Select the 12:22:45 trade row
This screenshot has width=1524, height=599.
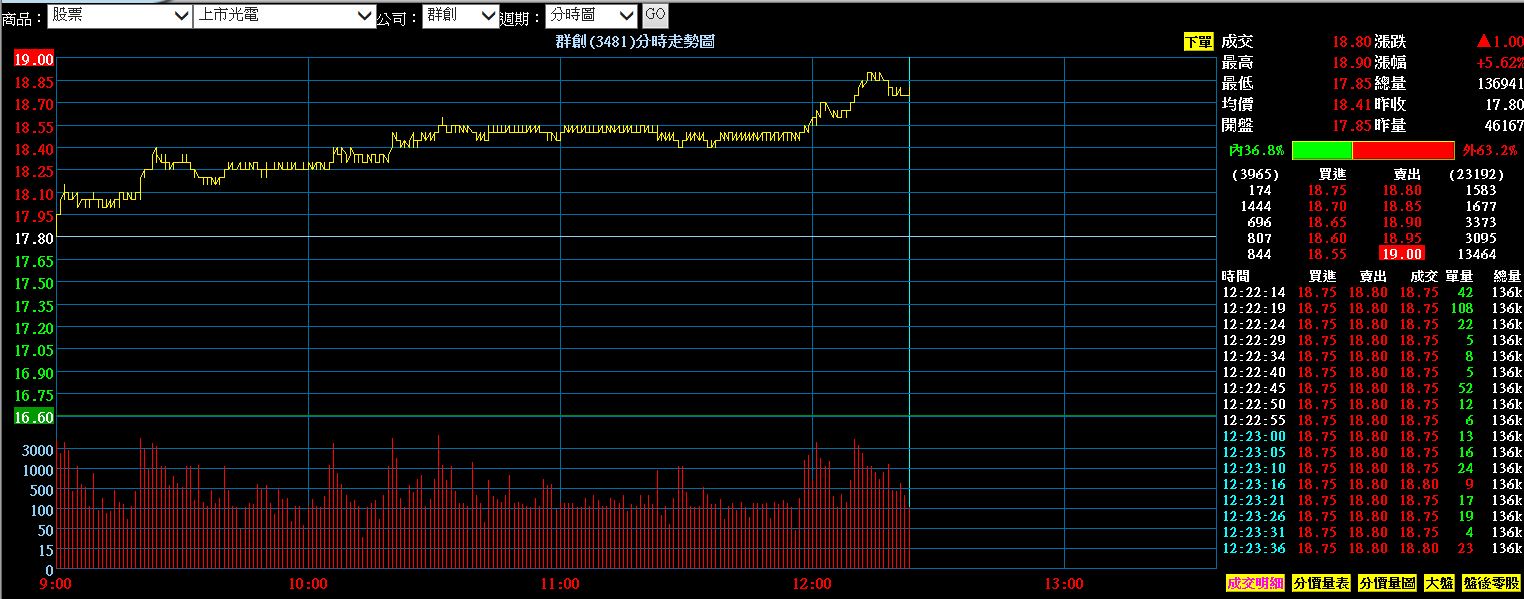click(1372, 388)
